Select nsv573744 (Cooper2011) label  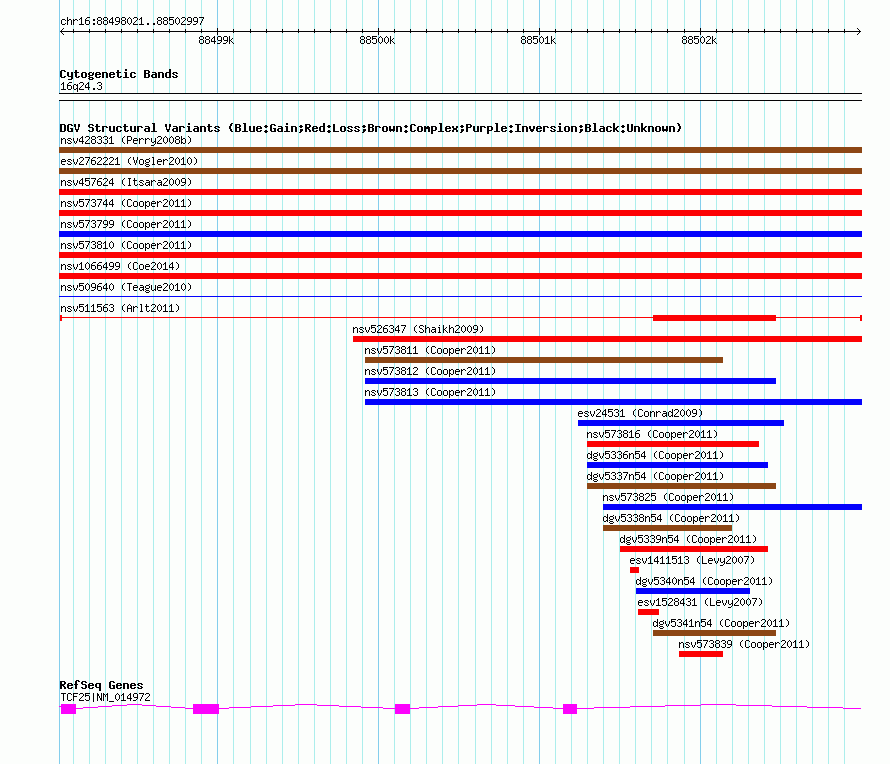(126, 203)
